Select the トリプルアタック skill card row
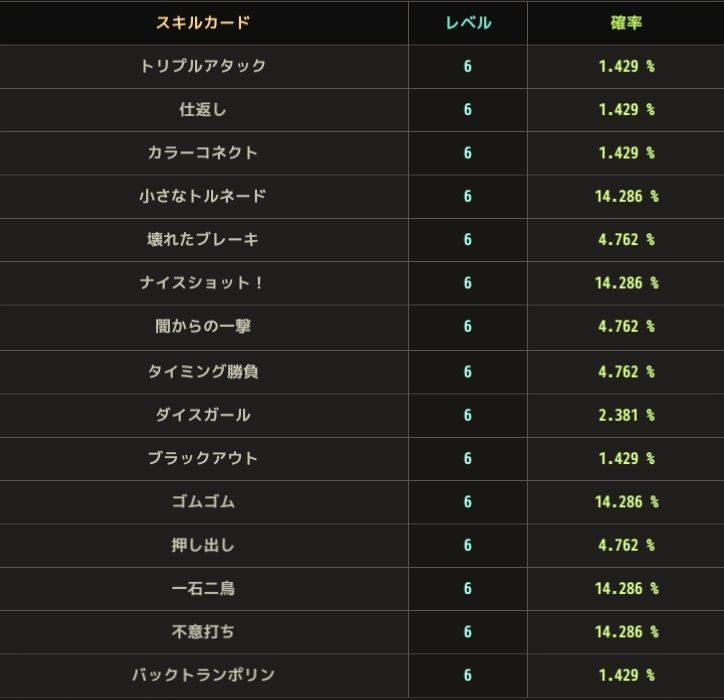The width and height of the screenshot is (724, 700). tap(203, 66)
